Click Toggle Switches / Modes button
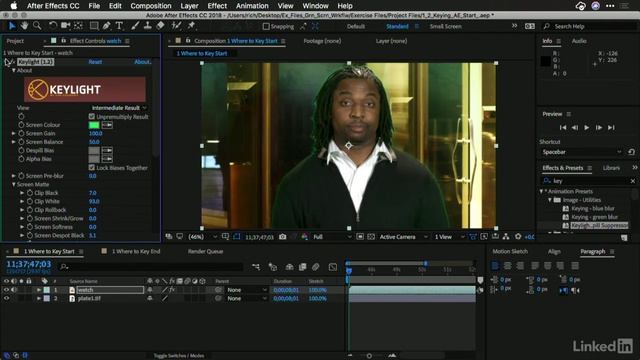Screen dimensions: 640x360 coord(179,356)
